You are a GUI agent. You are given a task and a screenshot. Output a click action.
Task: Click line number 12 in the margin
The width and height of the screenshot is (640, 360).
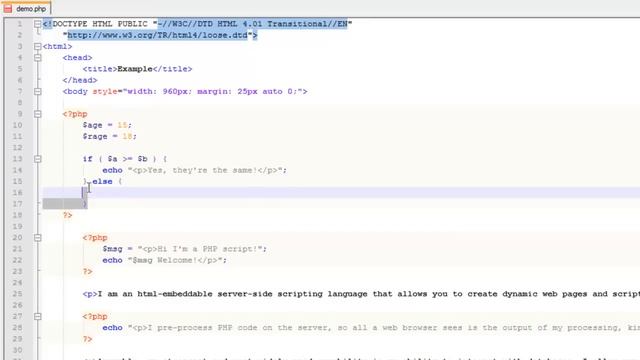(18, 148)
